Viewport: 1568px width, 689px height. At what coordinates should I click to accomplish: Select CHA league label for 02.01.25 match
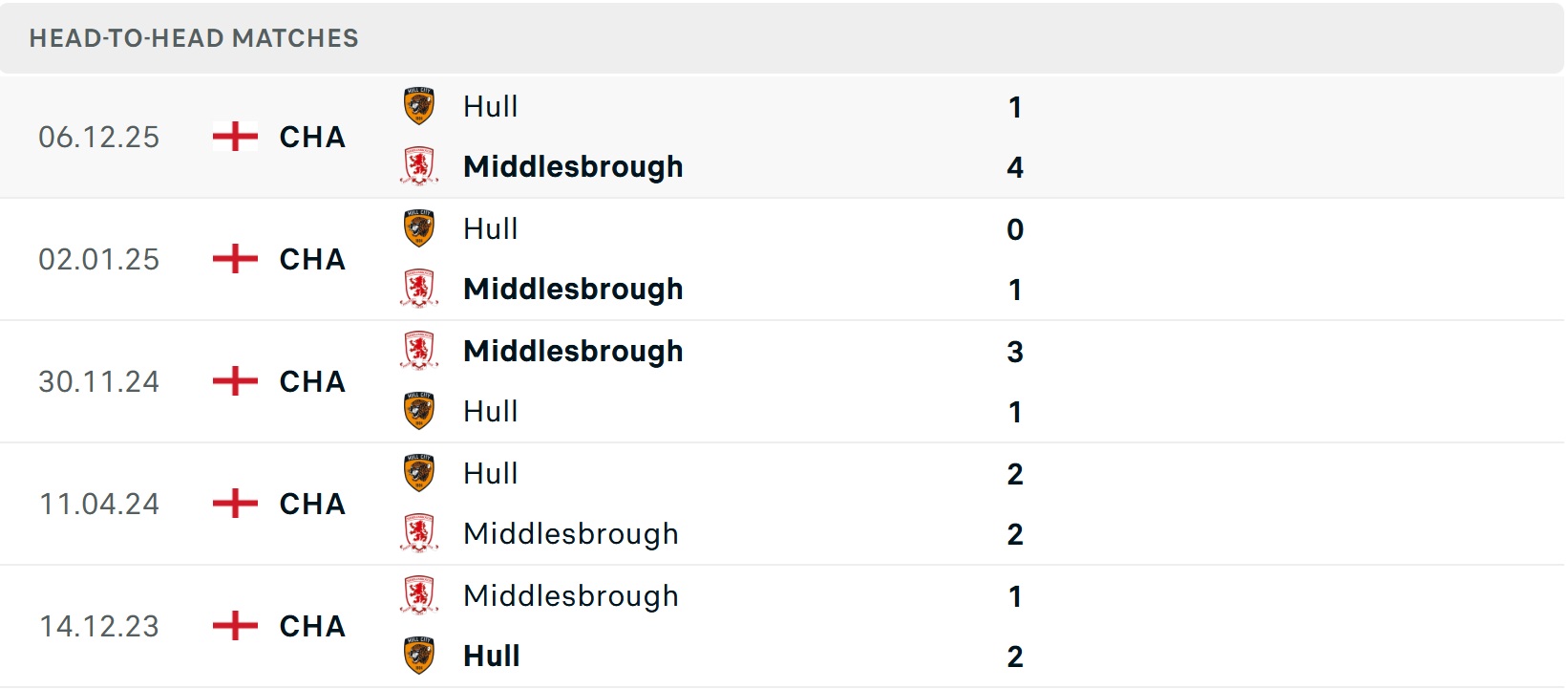coord(312,259)
